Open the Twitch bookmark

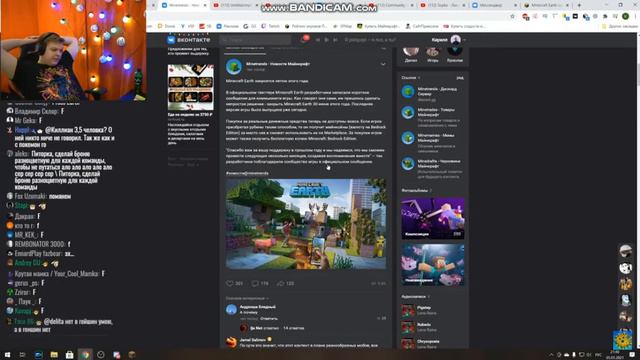270,26
